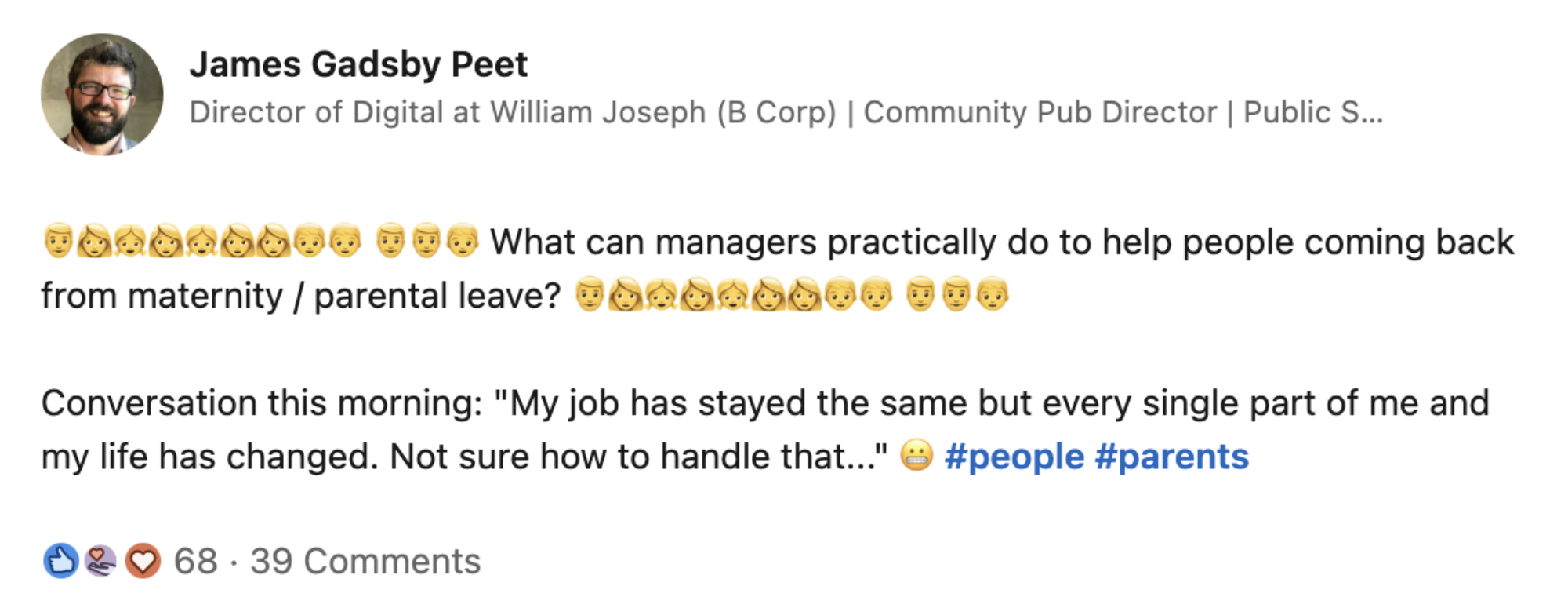Click the 'Community Pub Director' headline segment
This screenshot has width=1568, height=608.
point(1040,112)
